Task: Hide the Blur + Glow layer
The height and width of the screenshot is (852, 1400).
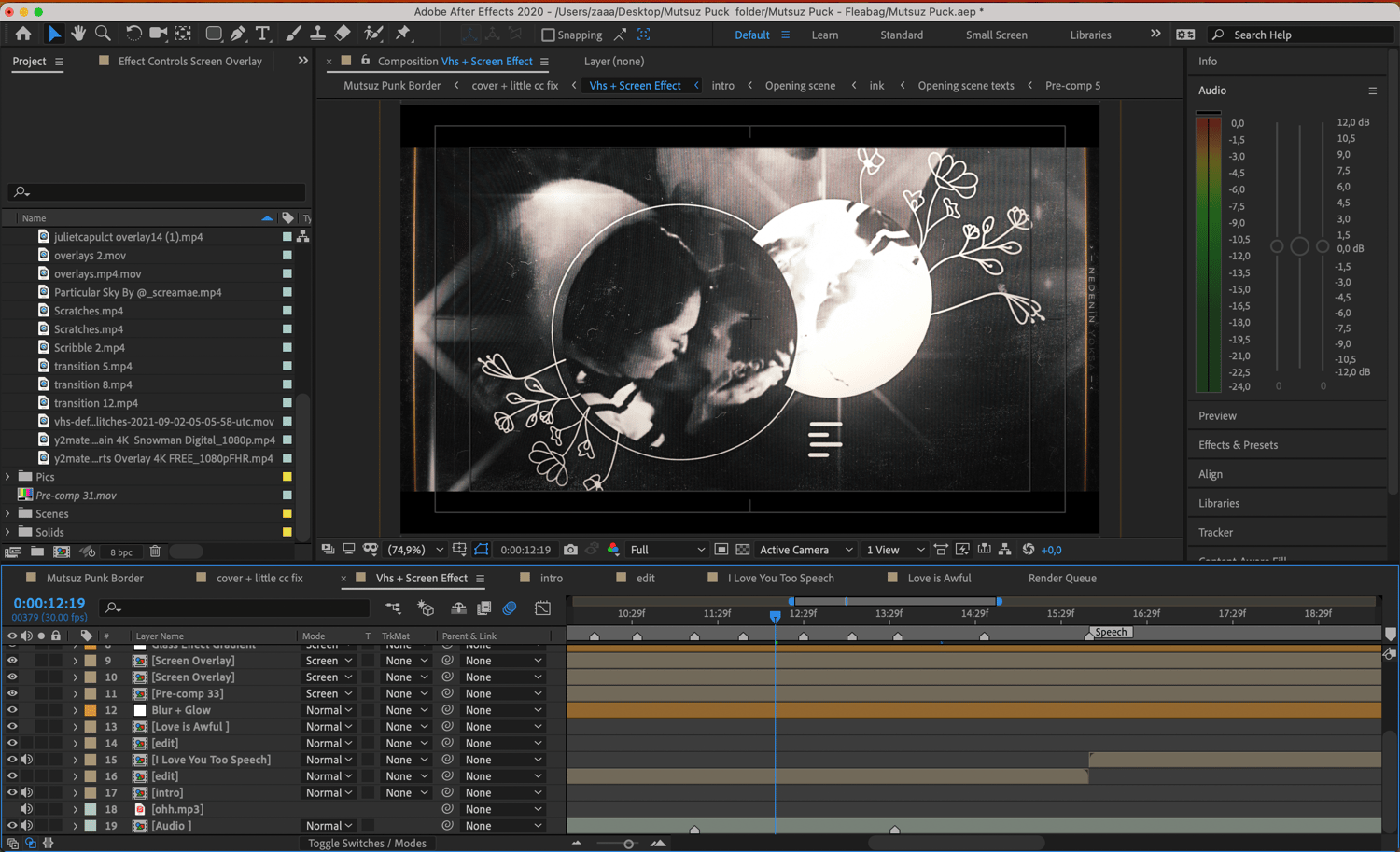Action: 12,710
